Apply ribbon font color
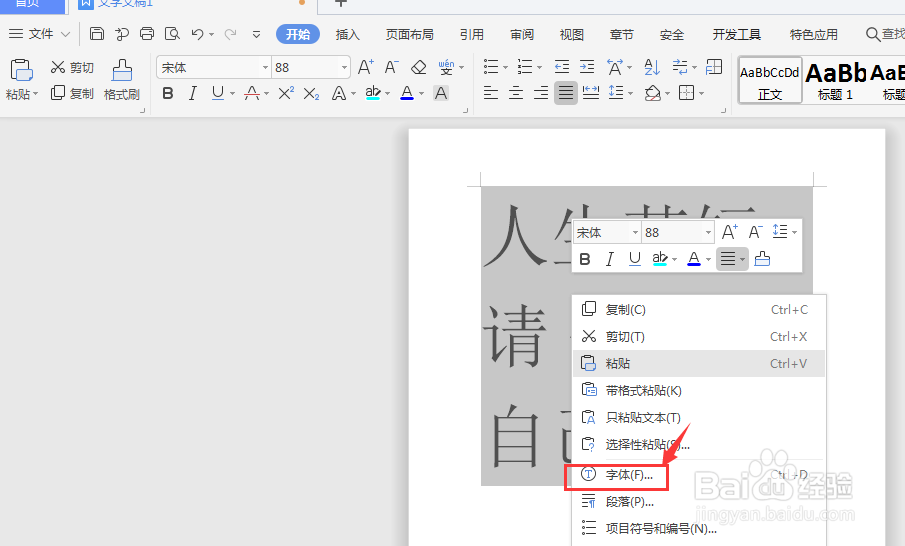Screen dimensions: 905x546 (x=407, y=93)
